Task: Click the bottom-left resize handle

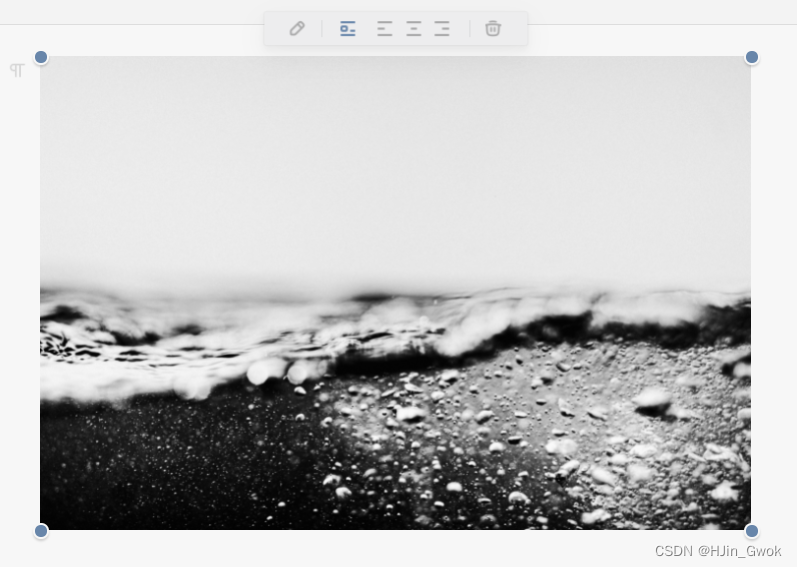Action: [41, 531]
